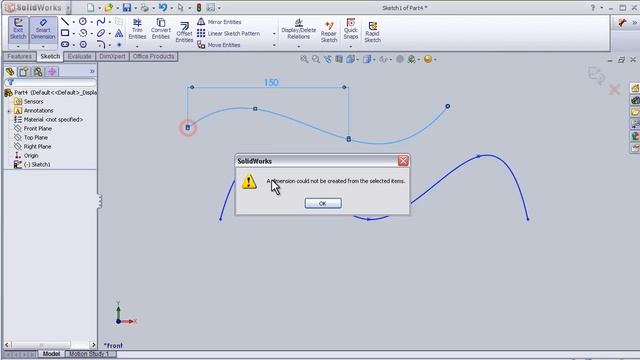This screenshot has height=360, width=640.
Task: Expand the Move Entities dropdown arrow
Action: click(274, 45)
